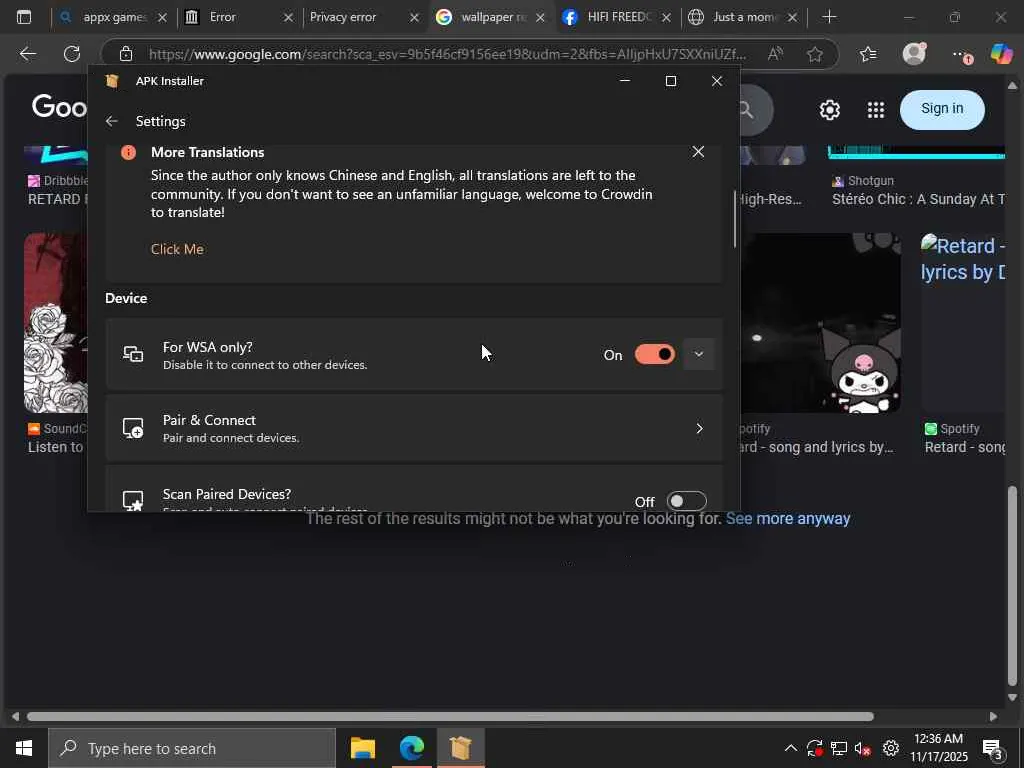The image size is (1024, 768).
Task: Dismiss the More Translations notice
Action: [698, 152]
